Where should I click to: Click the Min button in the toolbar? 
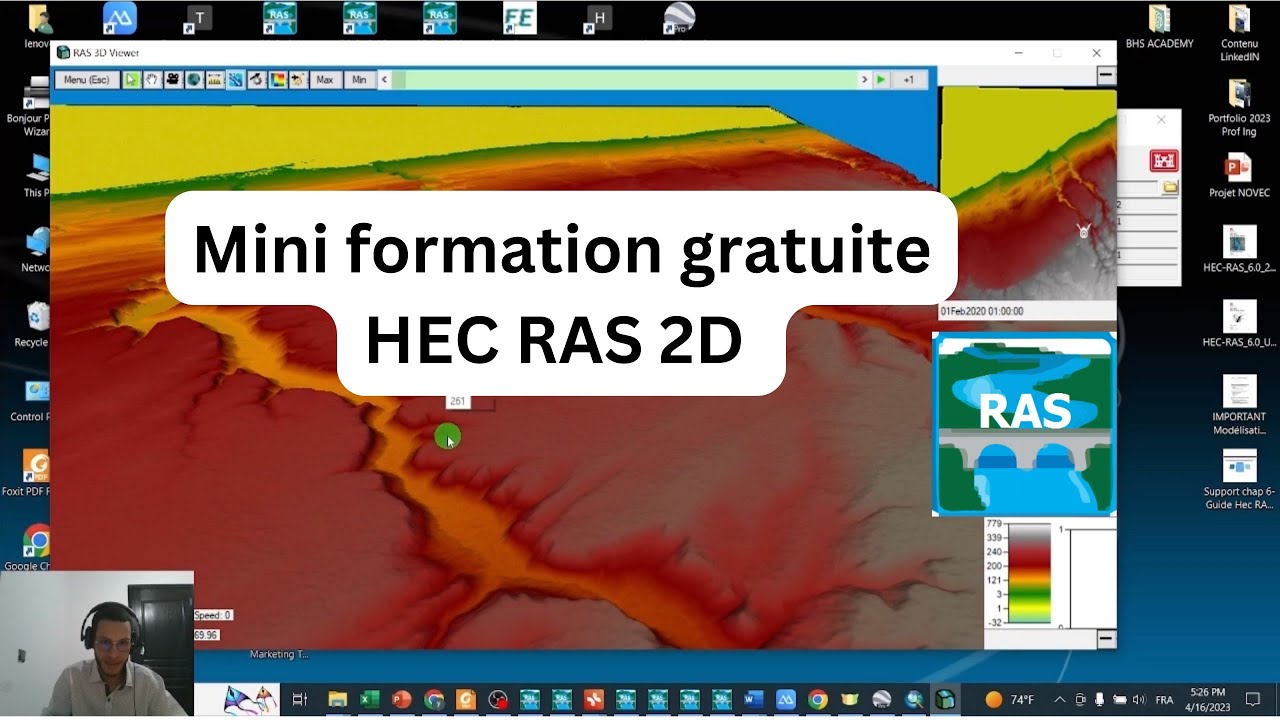click(359, 79)
